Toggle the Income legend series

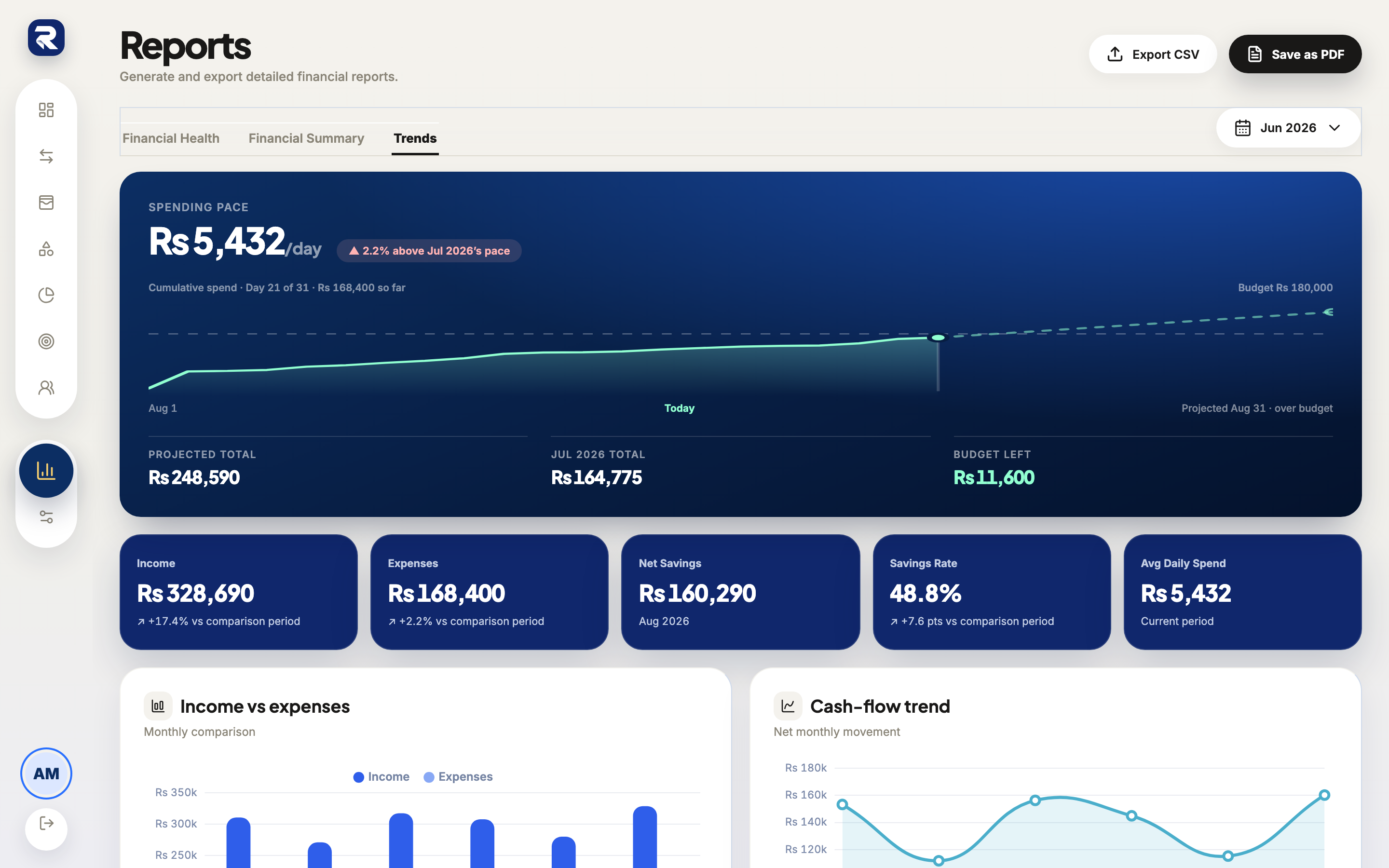coord(381,777)
